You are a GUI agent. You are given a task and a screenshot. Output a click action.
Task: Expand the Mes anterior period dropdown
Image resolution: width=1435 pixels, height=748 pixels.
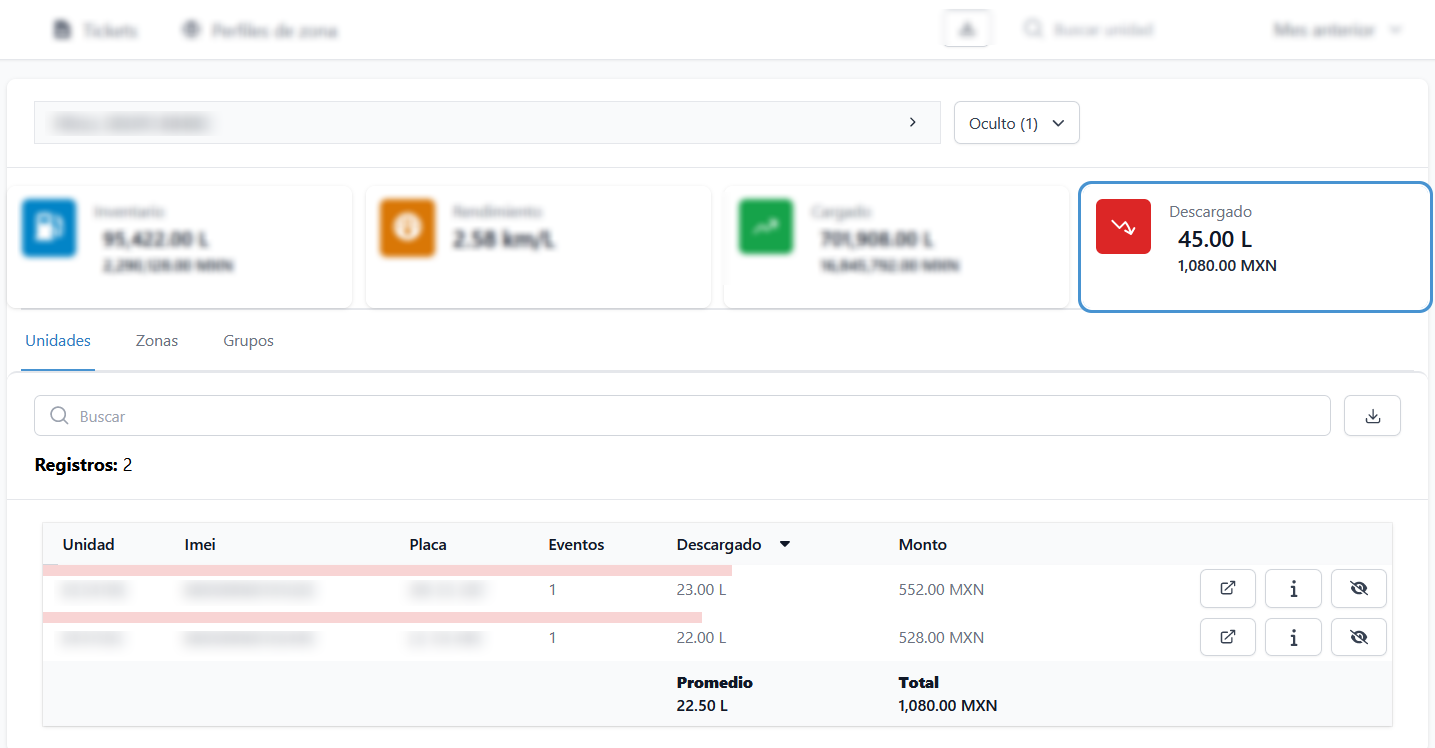[x=1337, y=31]
